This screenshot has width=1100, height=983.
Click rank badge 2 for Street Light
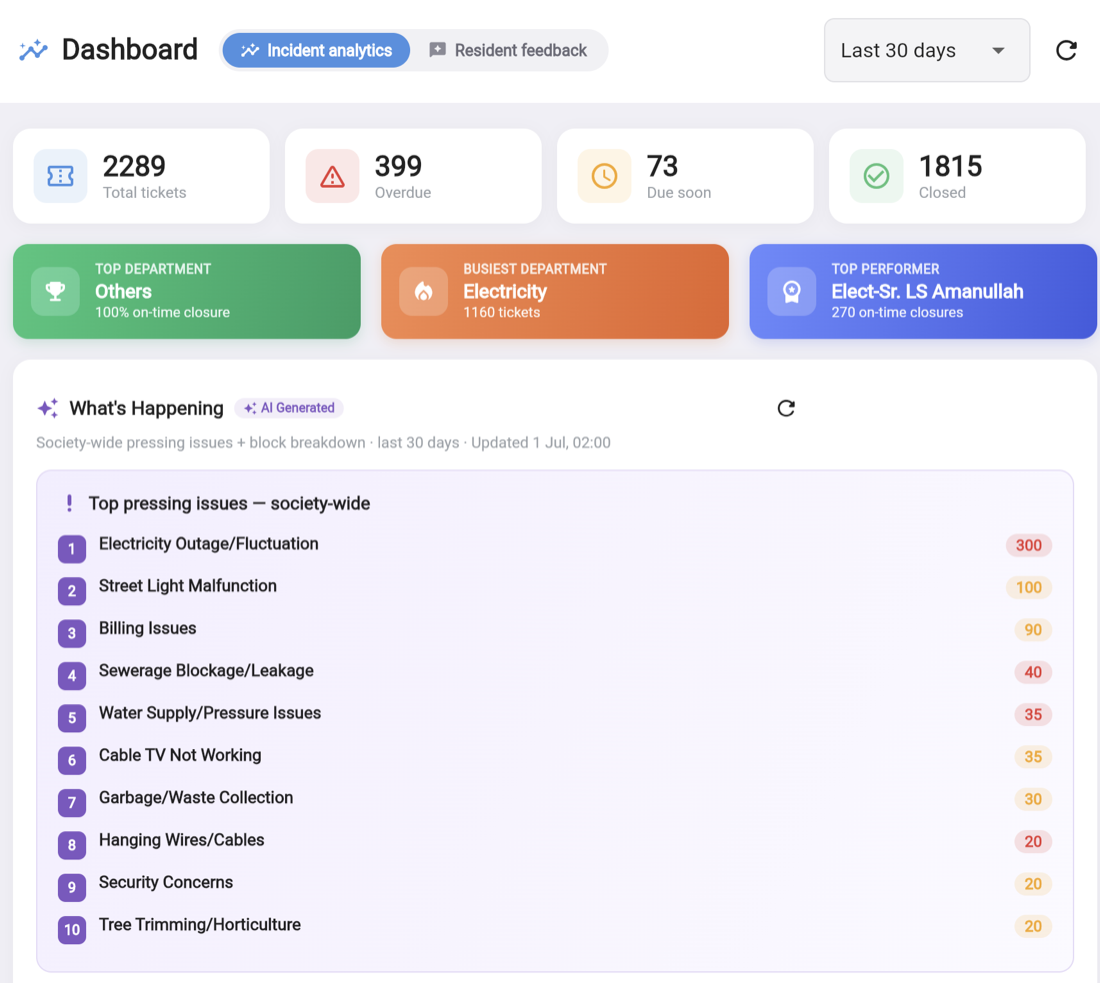[x=72, y=591]
